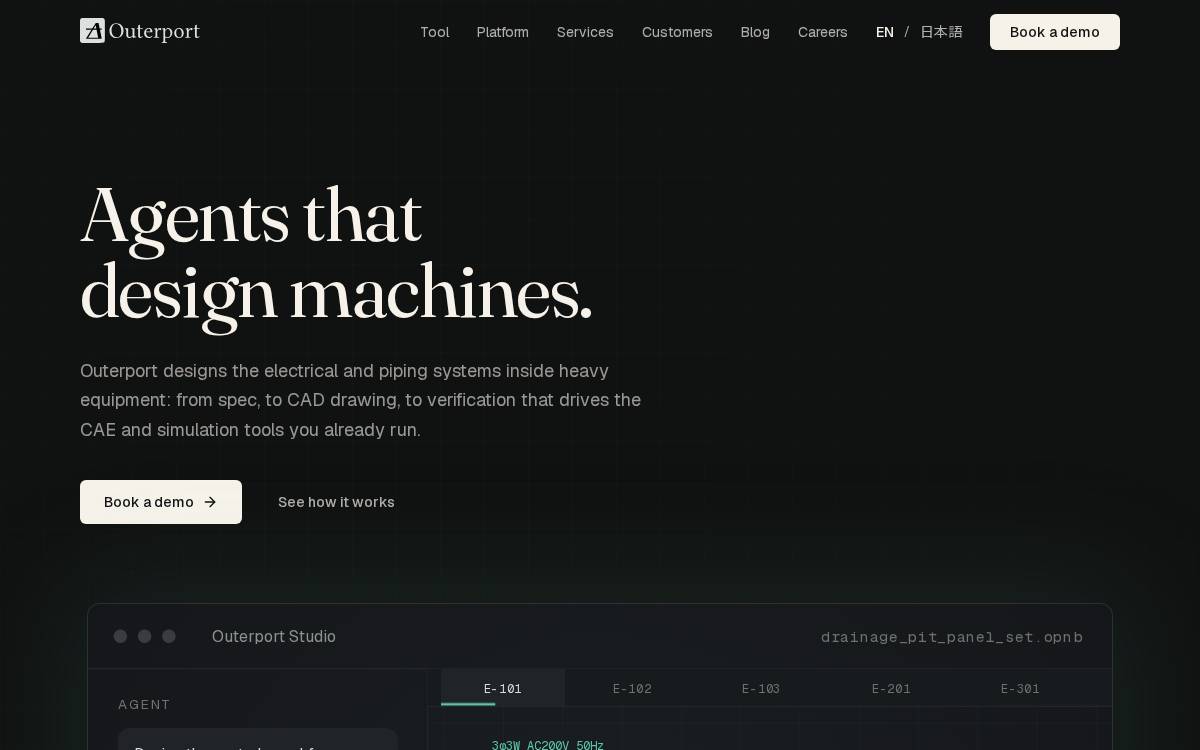This screenshot has height=750, width=1200.
Task: Select the E-101 drawing tab
Action: pos(503,688)
